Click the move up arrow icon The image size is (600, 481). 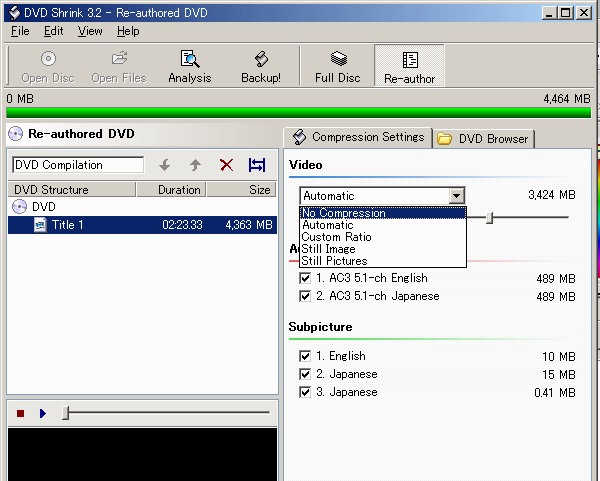click(x=195, y=165)
